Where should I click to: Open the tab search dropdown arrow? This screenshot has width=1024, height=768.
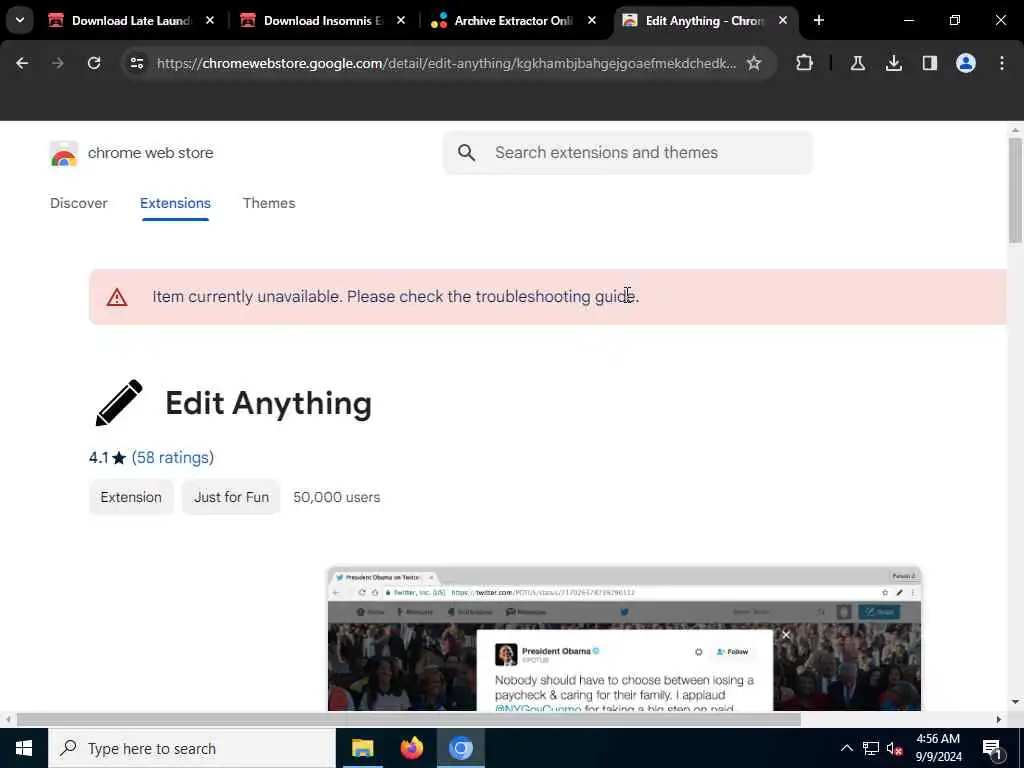tap(20, 20)
